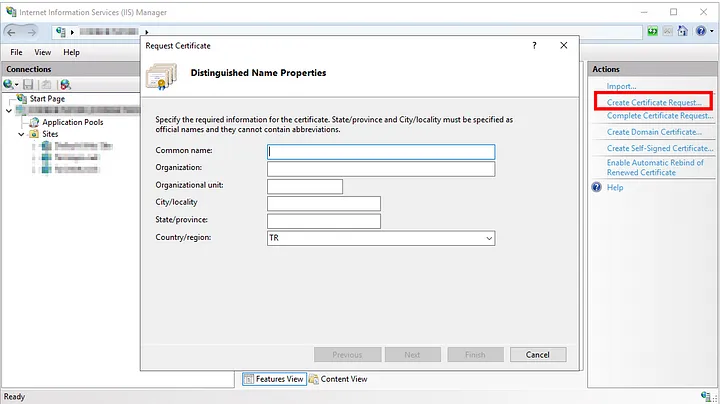Click Create Self-Signed Certificate... link

tap(660, 148)
